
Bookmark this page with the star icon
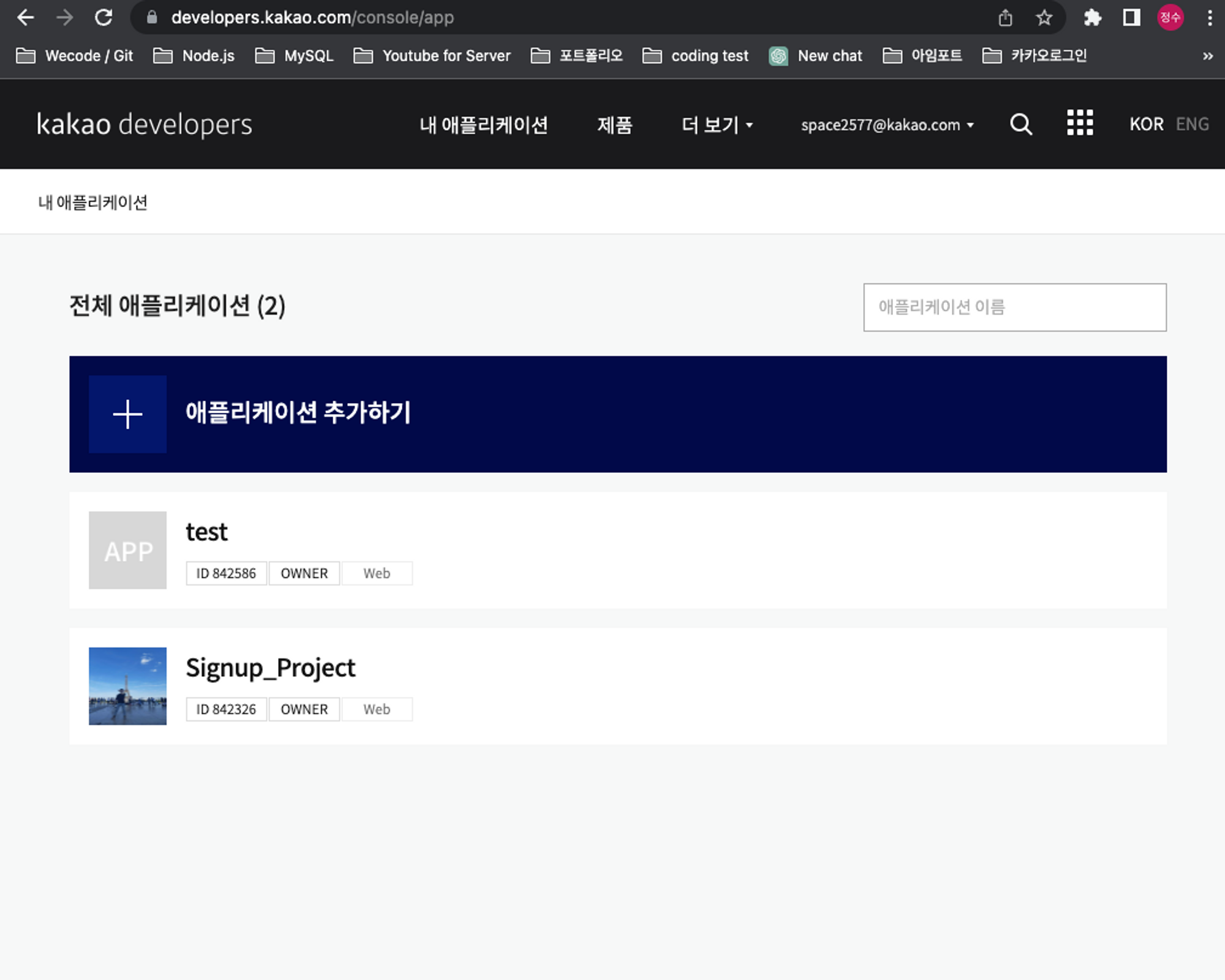coord(1044,18)
